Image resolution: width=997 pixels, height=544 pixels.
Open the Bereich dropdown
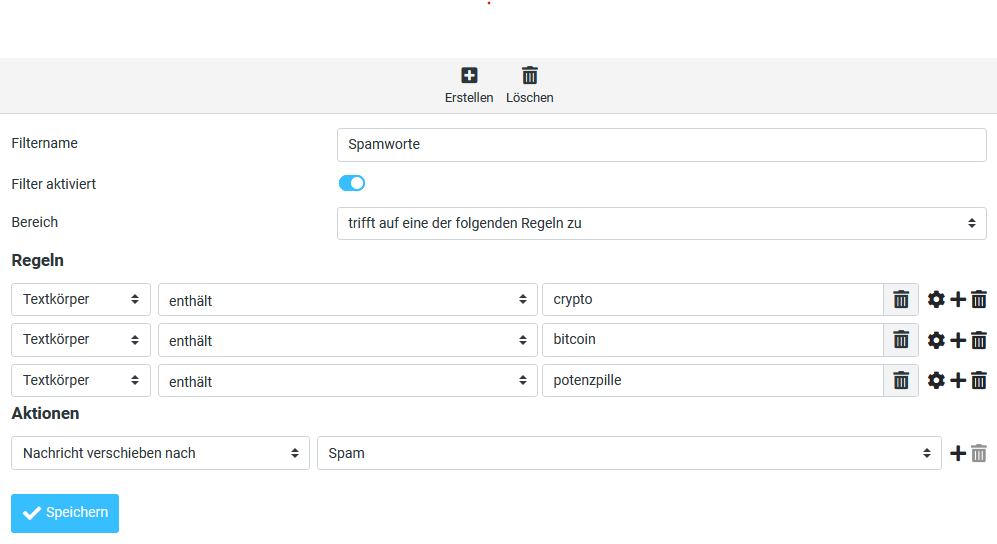click(x=661, y=223)
